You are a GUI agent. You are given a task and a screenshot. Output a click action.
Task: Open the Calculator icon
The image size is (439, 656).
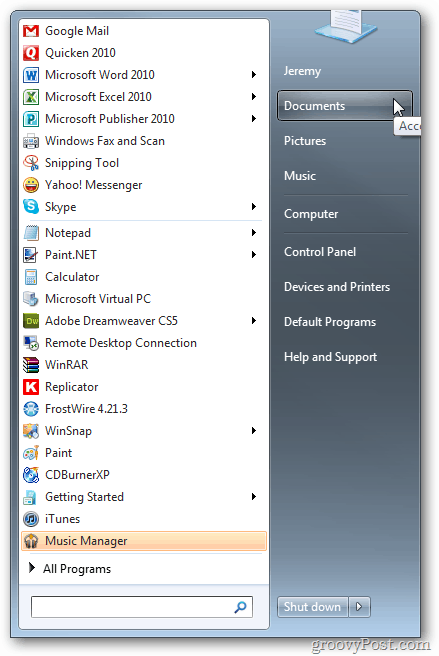(x=31, y=277)
